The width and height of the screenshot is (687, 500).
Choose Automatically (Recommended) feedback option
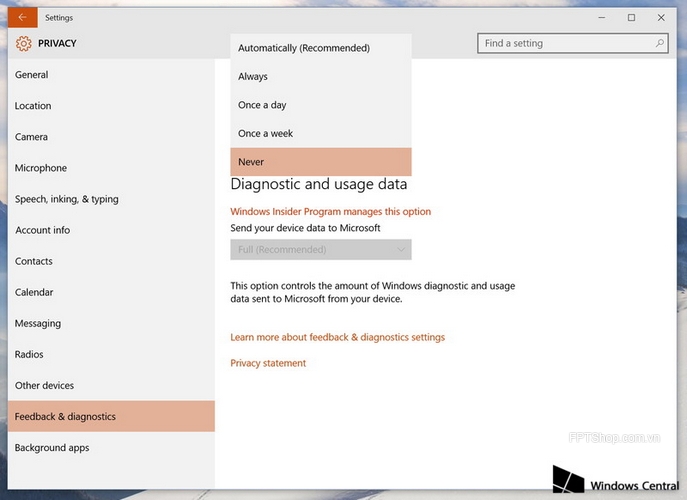321,48
